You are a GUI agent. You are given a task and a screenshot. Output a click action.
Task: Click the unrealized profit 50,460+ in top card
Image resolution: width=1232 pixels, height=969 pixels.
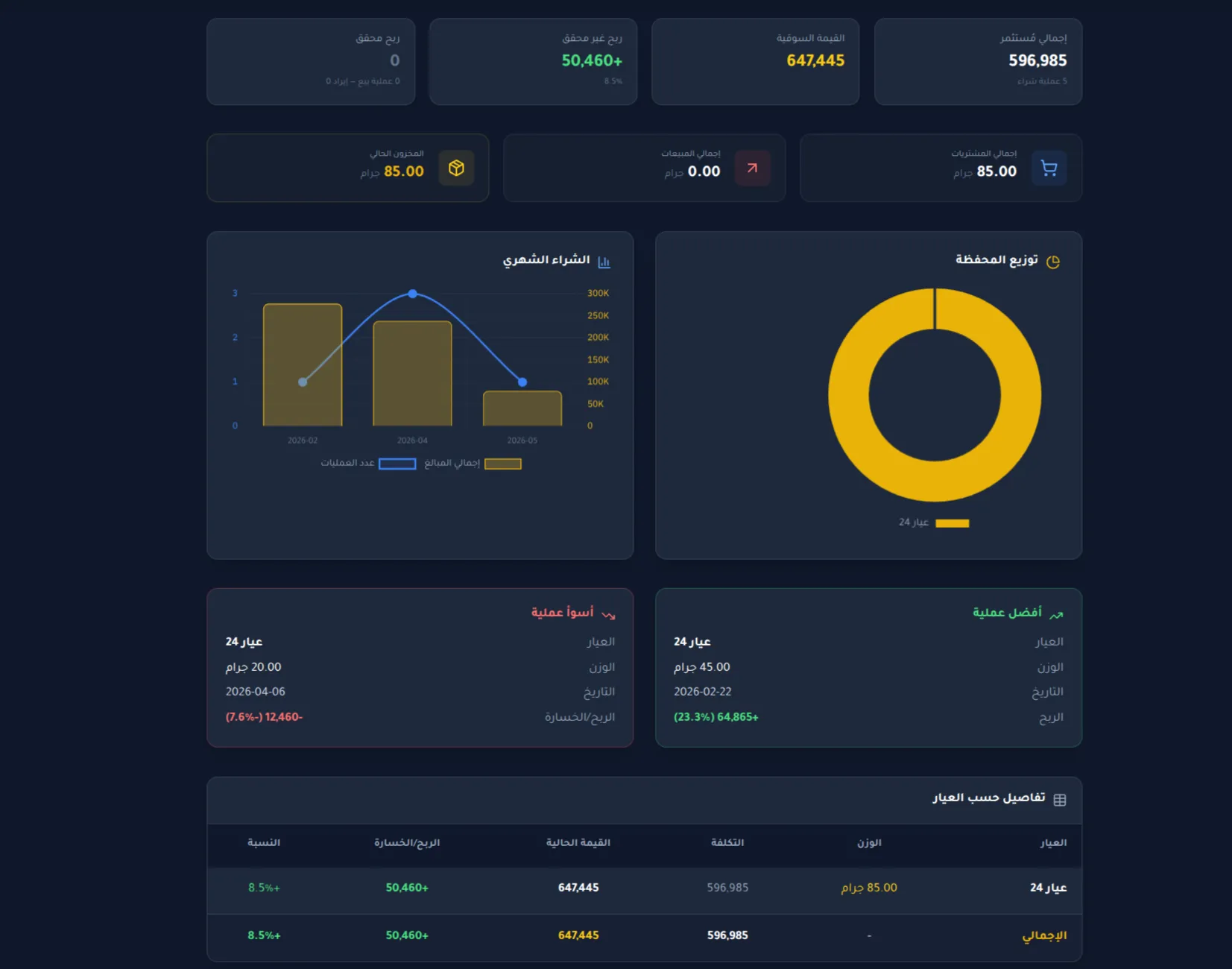(592, 60)
